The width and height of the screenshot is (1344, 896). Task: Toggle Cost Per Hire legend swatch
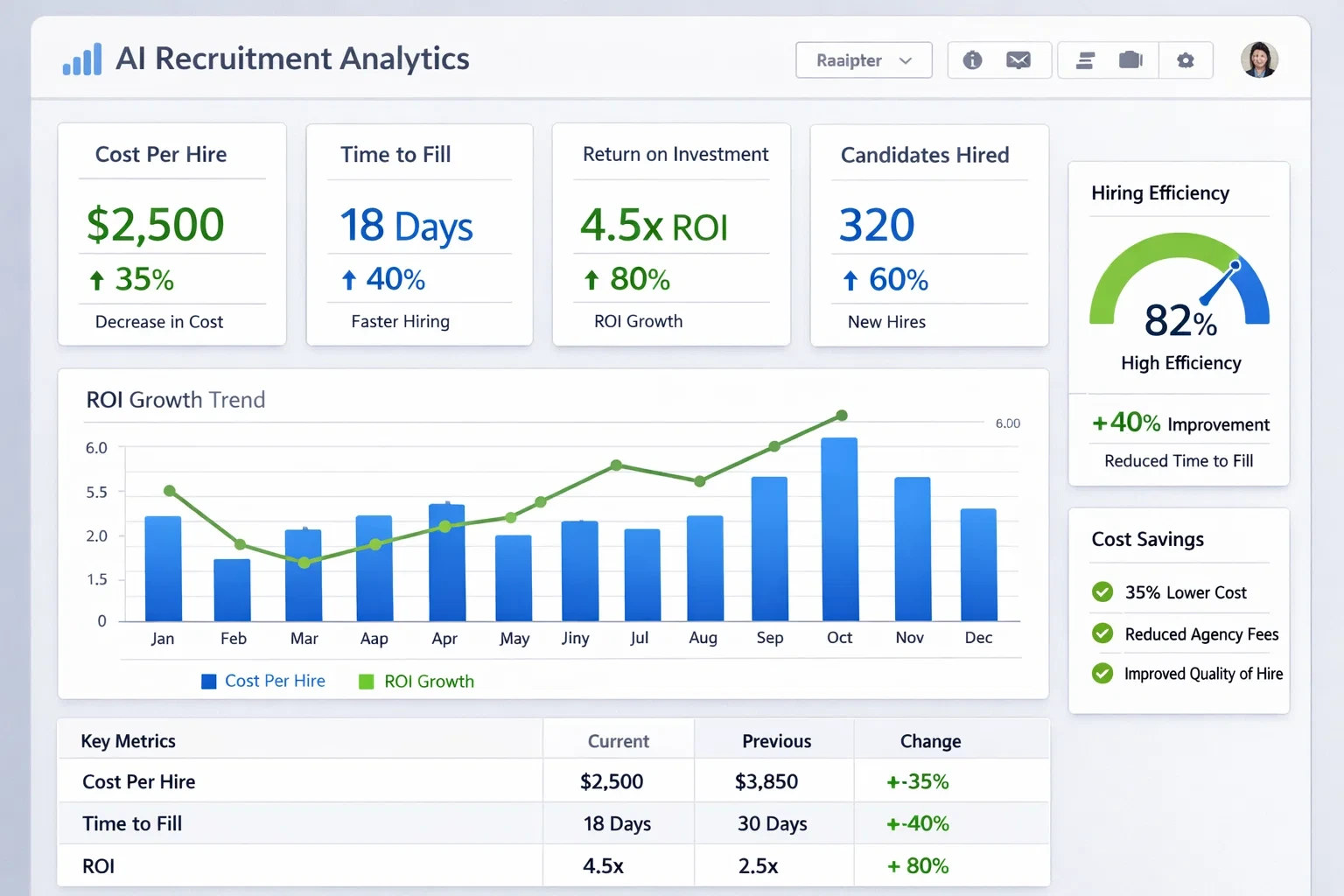209,682
